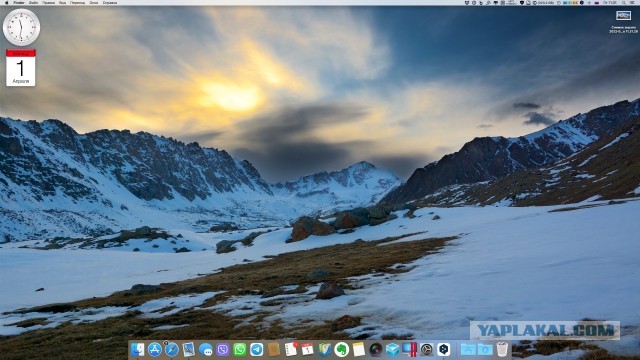Click the menu bar date and time
Image resolution: width=640 pixels, height=360 pixels.
click(610, 2)
